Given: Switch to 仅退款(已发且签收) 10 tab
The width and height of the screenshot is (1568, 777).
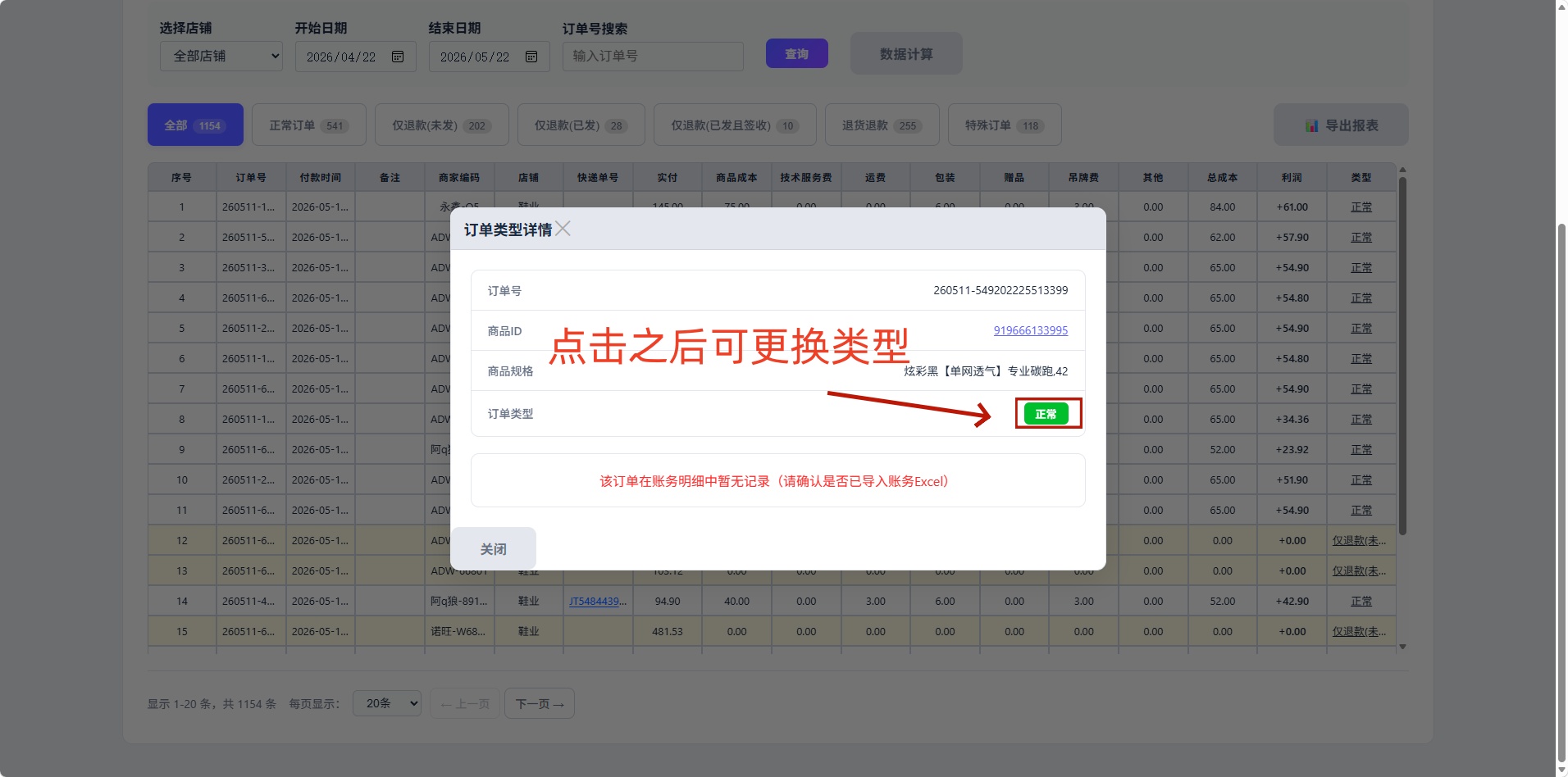Looking at the screenshot, I should click(x=735, y=125).
